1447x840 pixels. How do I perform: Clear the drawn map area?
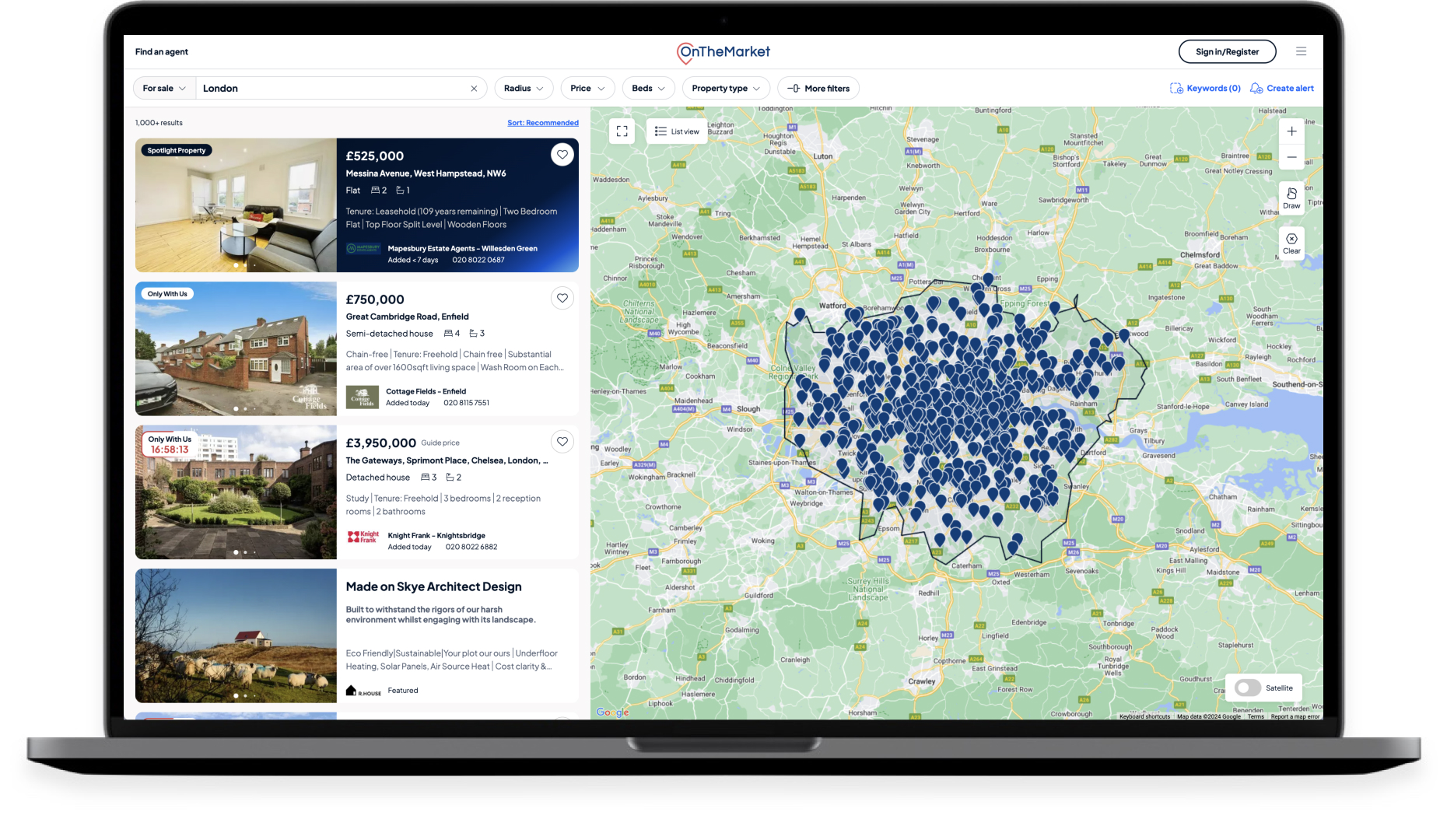click(x=1291, y=243)
